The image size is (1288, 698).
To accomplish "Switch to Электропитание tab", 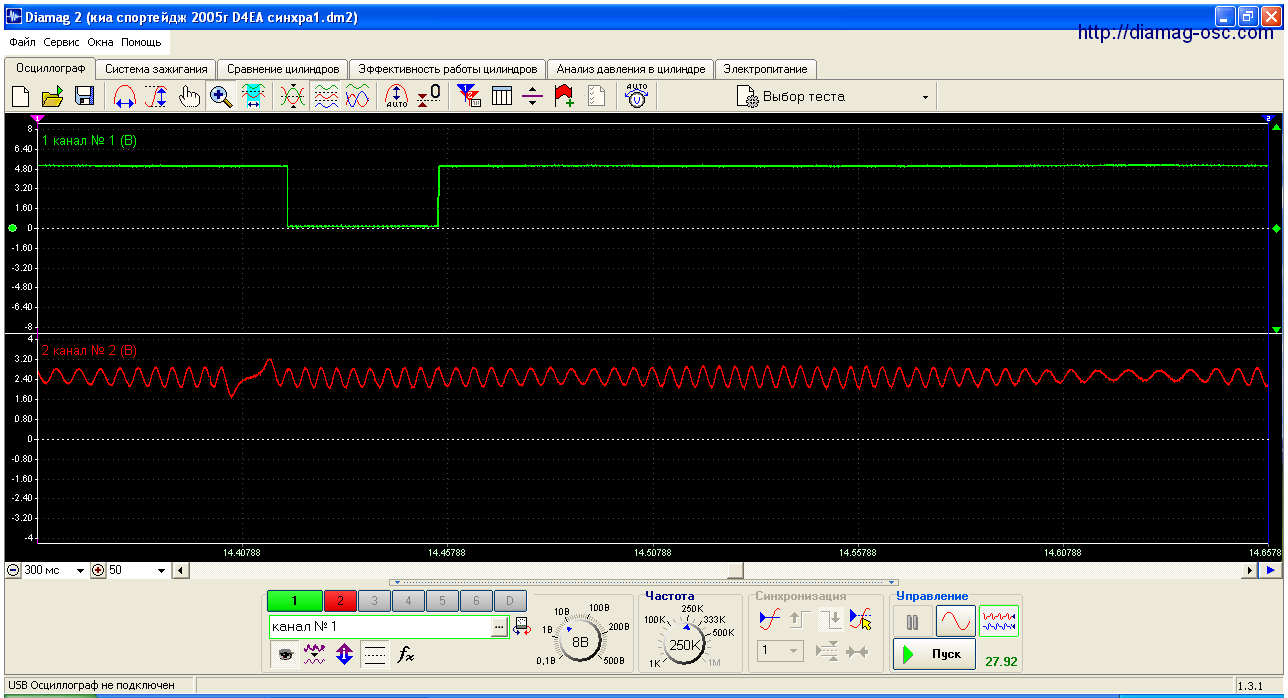I will [x=766, y=69].
